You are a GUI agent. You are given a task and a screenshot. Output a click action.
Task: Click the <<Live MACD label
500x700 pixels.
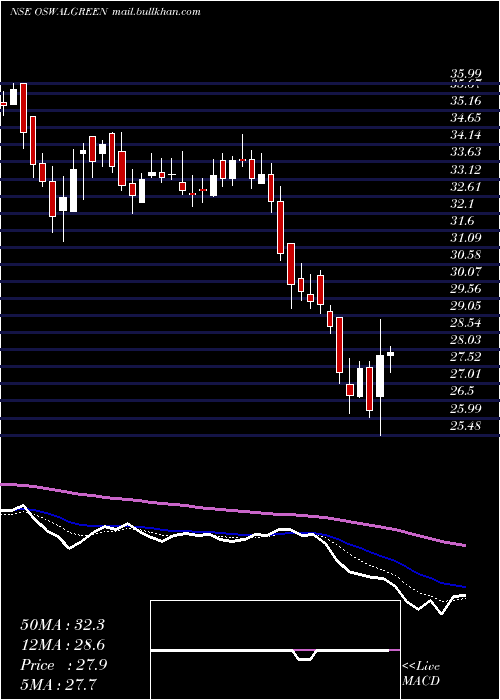pos(421,673)
